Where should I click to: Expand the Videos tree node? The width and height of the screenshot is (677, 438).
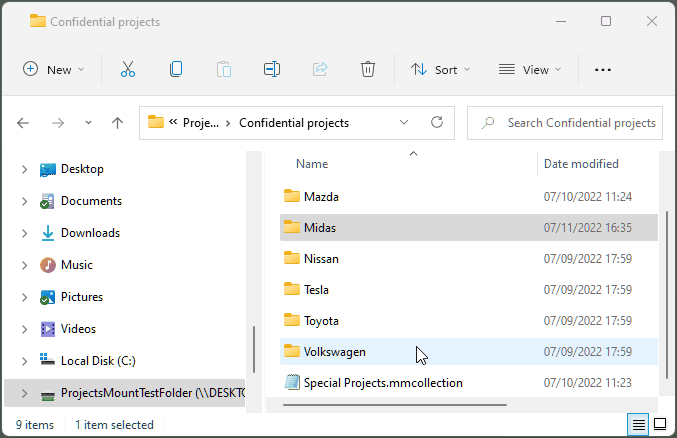pyautogui.click(x=24, y=329)
